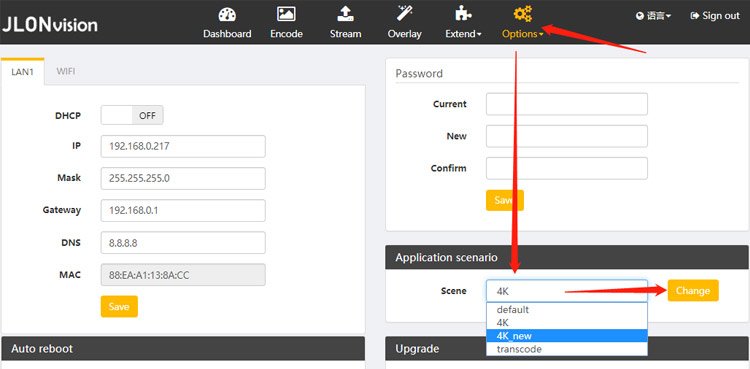Open the language dropdown

(653, 16)
